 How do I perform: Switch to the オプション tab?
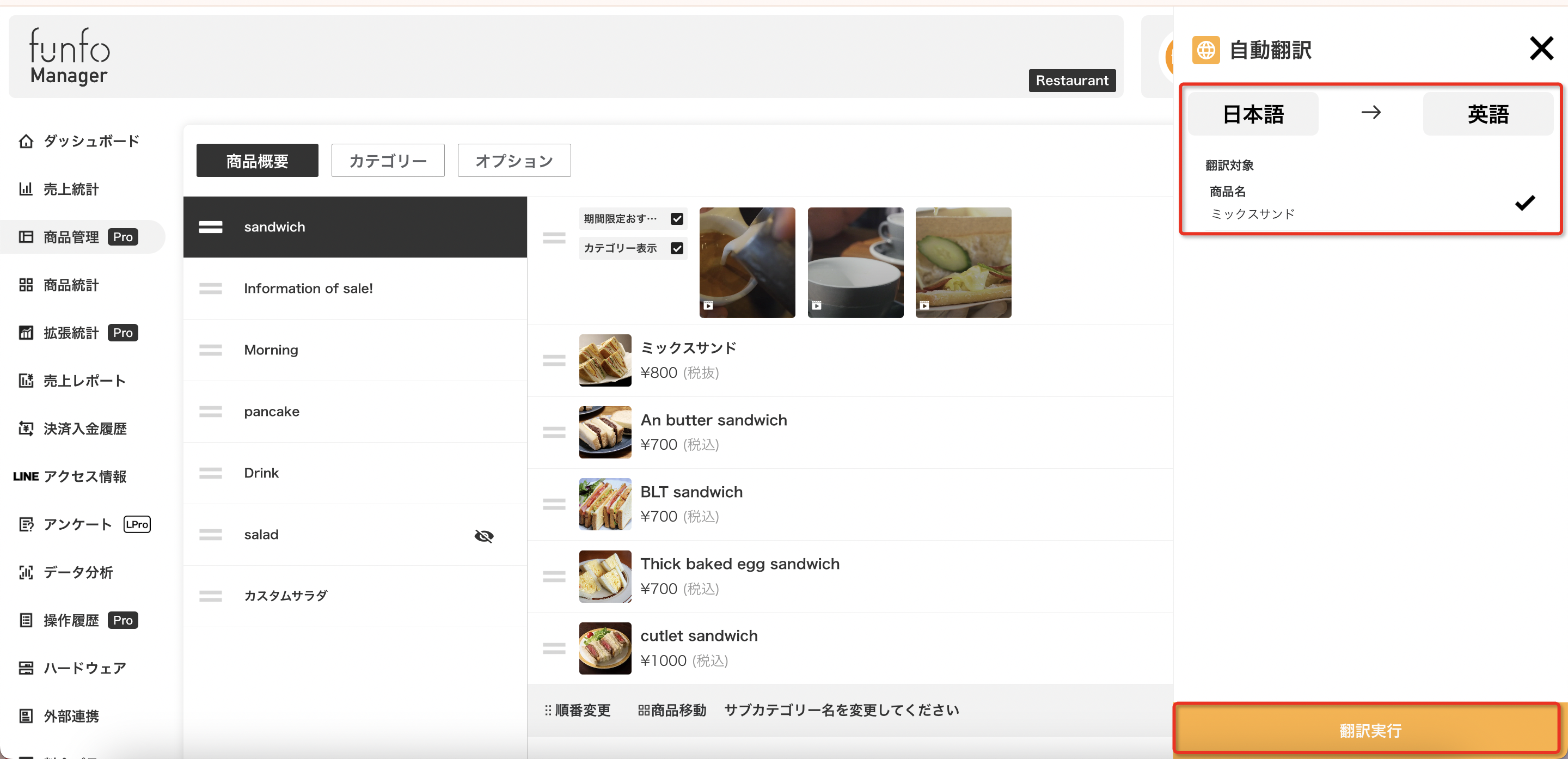[514, 161]
